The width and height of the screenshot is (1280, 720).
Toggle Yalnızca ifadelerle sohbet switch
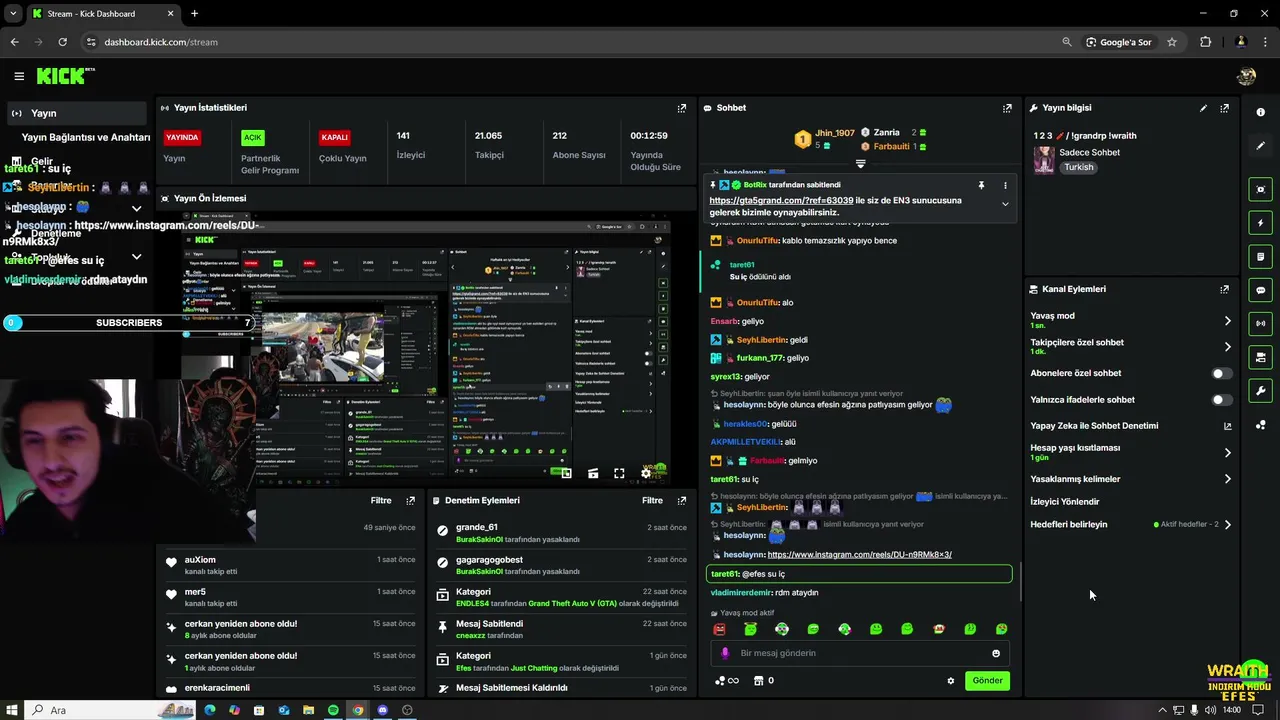click(1221, 400)
